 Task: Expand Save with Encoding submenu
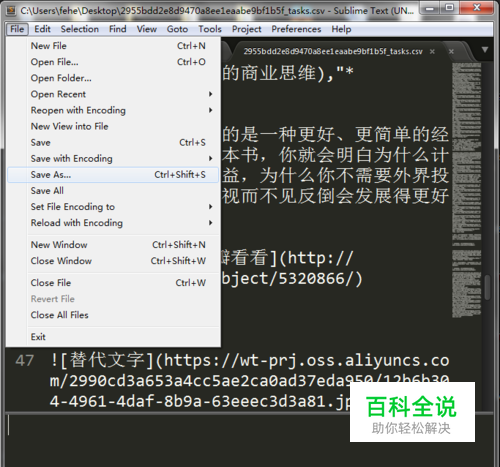tap(113, 159)
